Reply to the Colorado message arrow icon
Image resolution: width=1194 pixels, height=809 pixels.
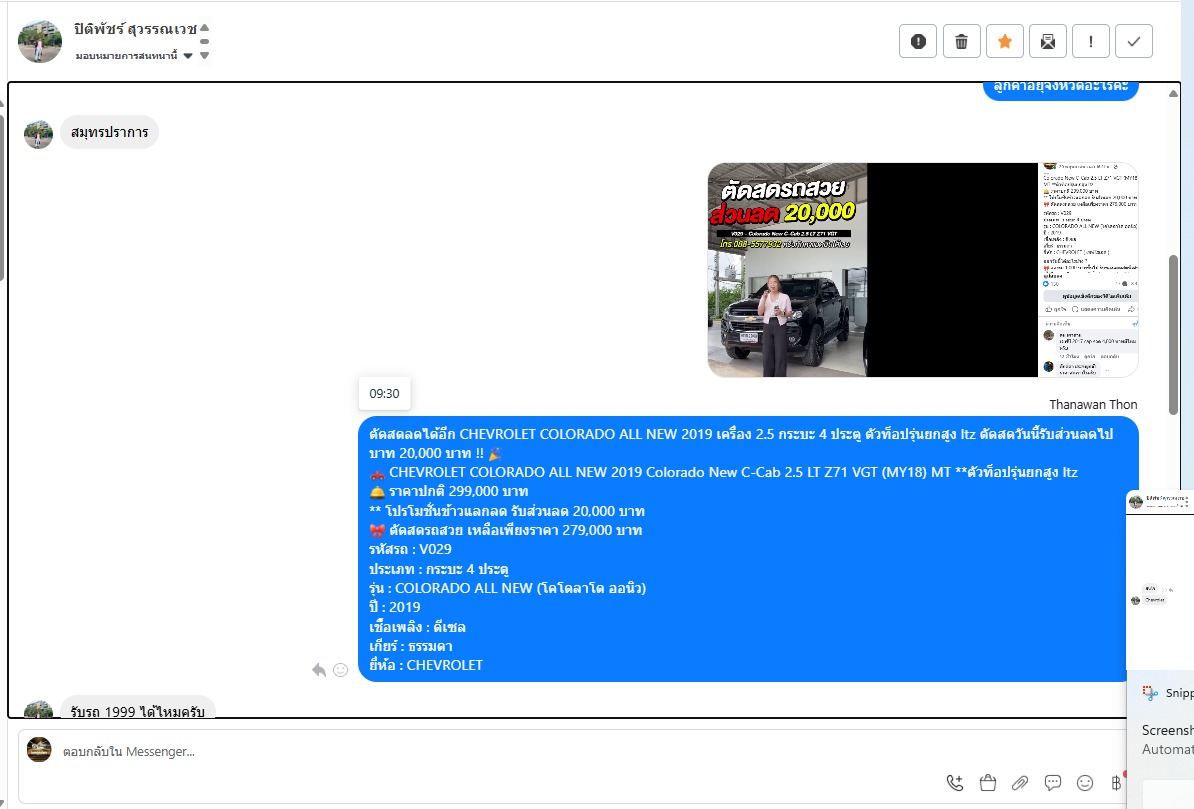(x=319, y=670)
